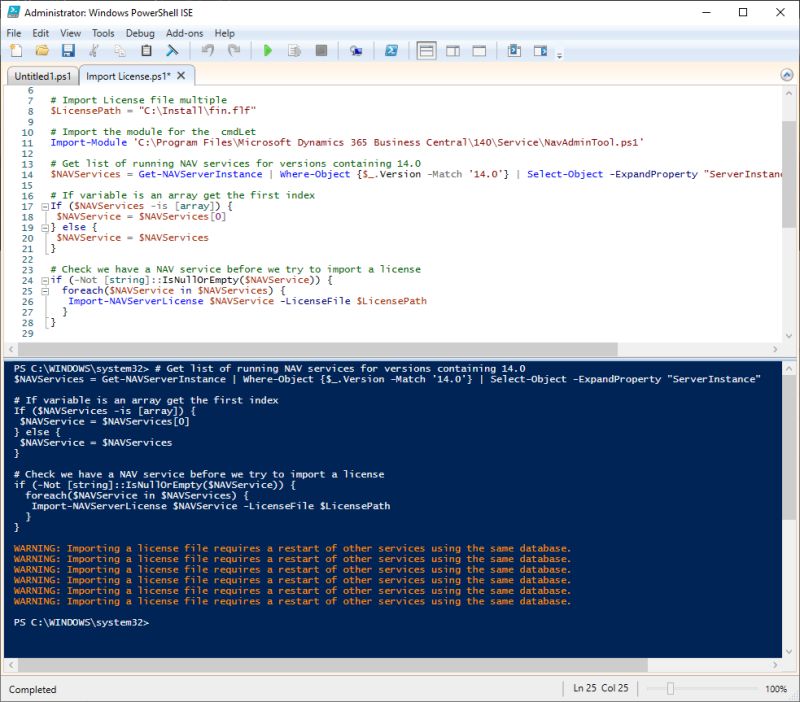Click Import-NAVServerLicense on line 26
800x702 pixels.
pos(136,301)
